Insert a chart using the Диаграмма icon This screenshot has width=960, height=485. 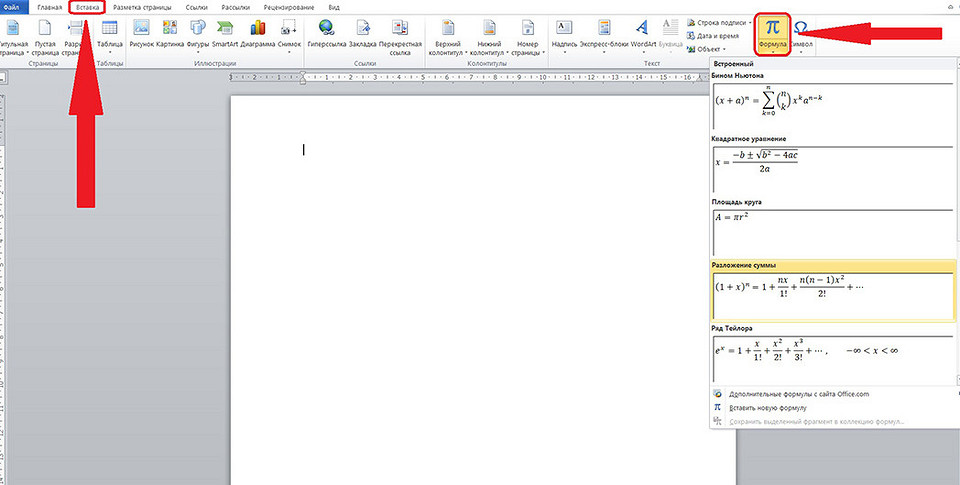click(258, 32)
